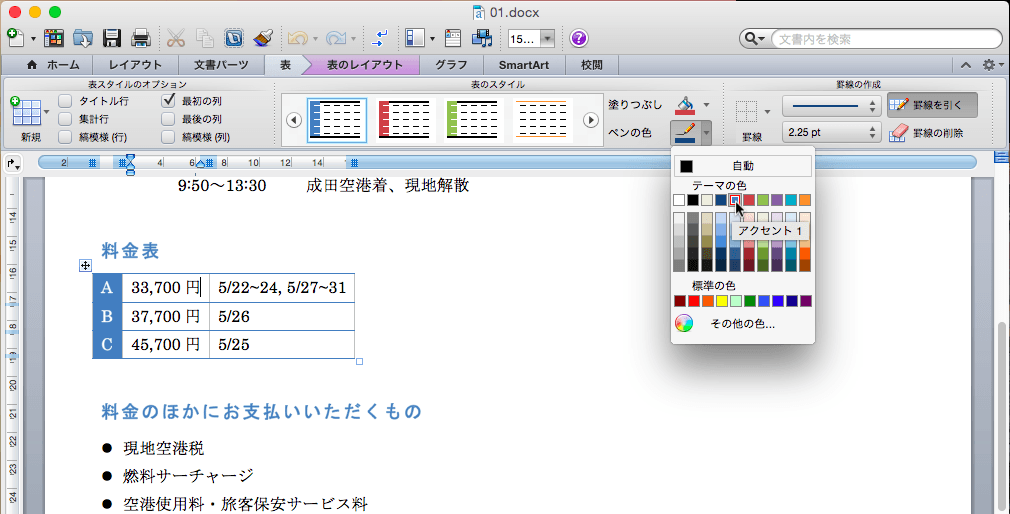Click the Redo arrow icon
The height and width of the screenshot is (514, 1010).
pyautogui.click(x=336, y=39)
